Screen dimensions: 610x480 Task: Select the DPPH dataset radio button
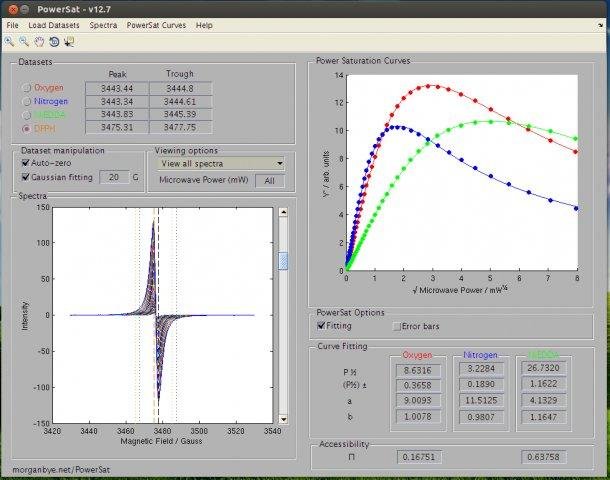pos(26,128)
